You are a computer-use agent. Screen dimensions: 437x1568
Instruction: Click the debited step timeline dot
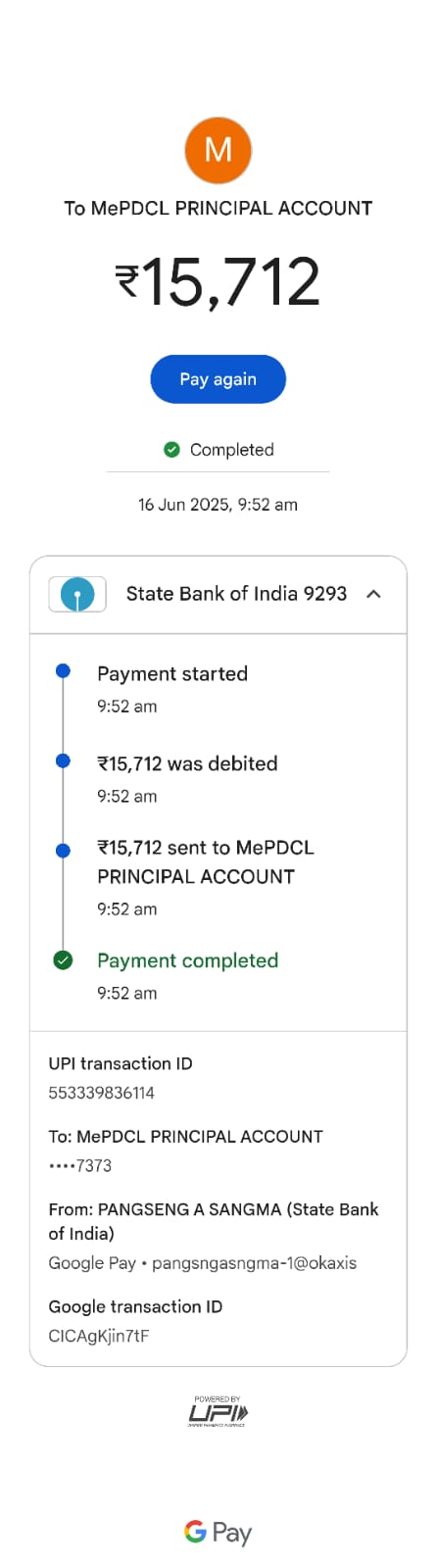coord(63,760)
